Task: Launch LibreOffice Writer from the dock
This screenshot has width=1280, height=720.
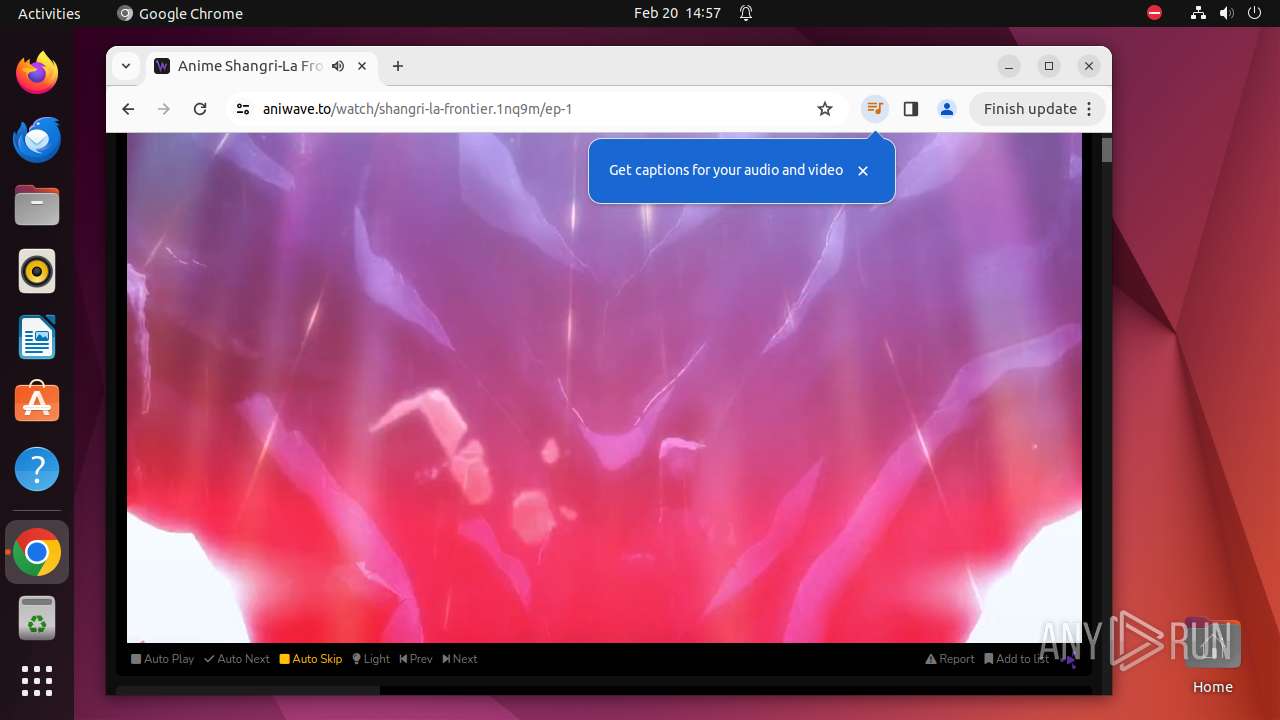Action: [37, 337]
